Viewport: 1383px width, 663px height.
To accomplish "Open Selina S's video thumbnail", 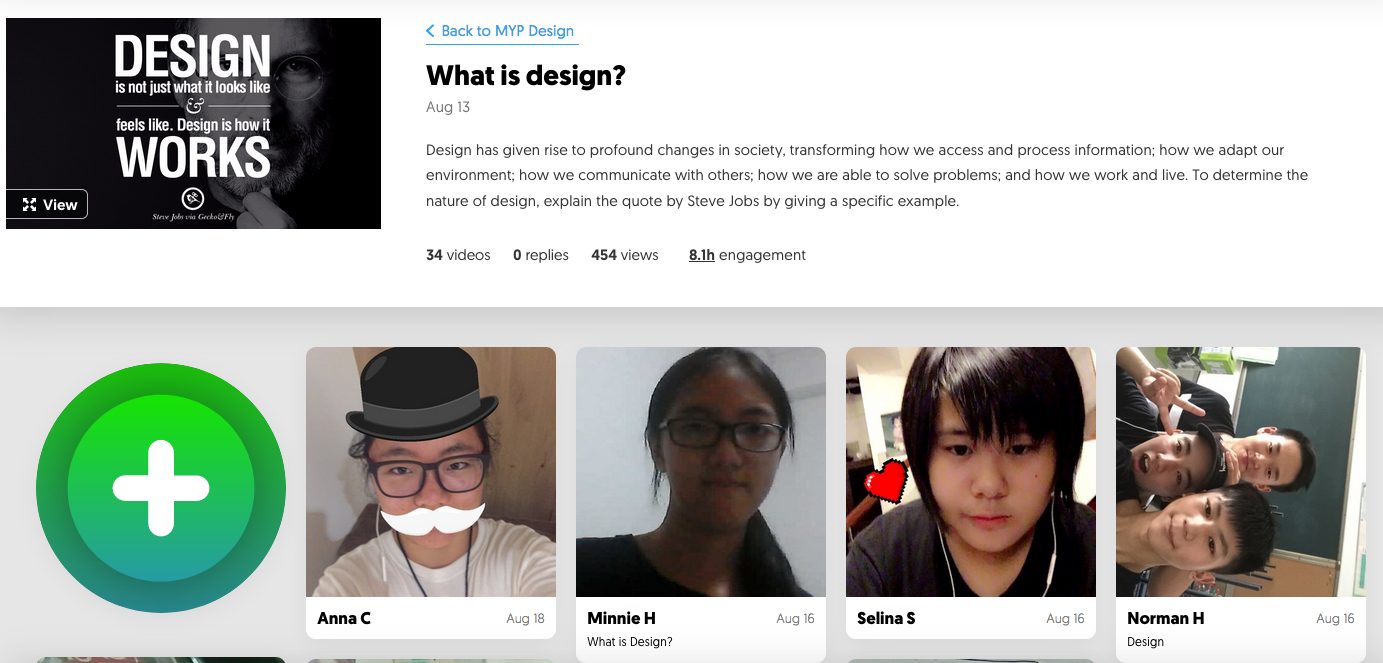I will [970, 472].
